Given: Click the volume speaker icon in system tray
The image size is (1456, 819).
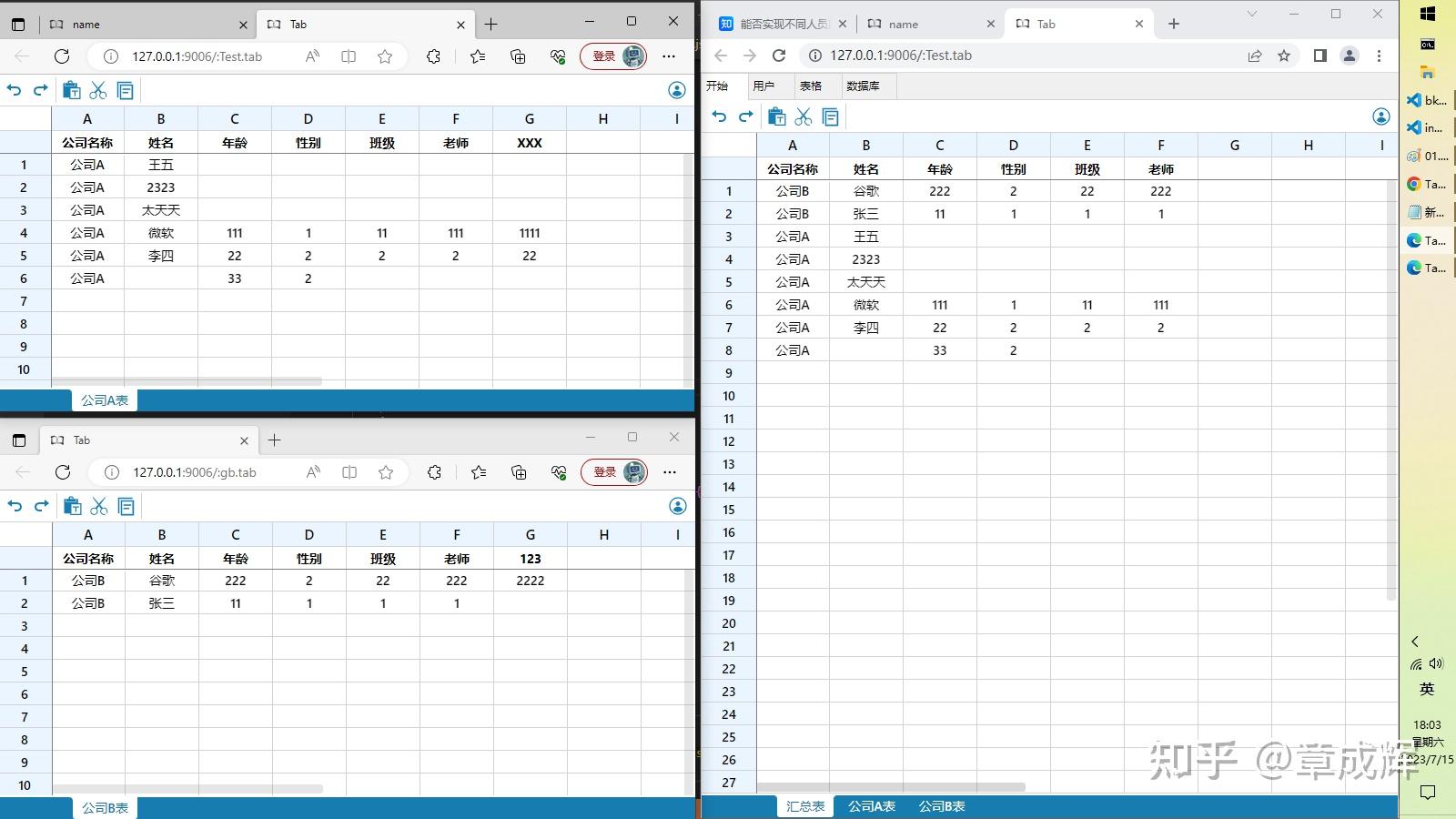Looking at the screenshot, I should tap(1436, 664).
